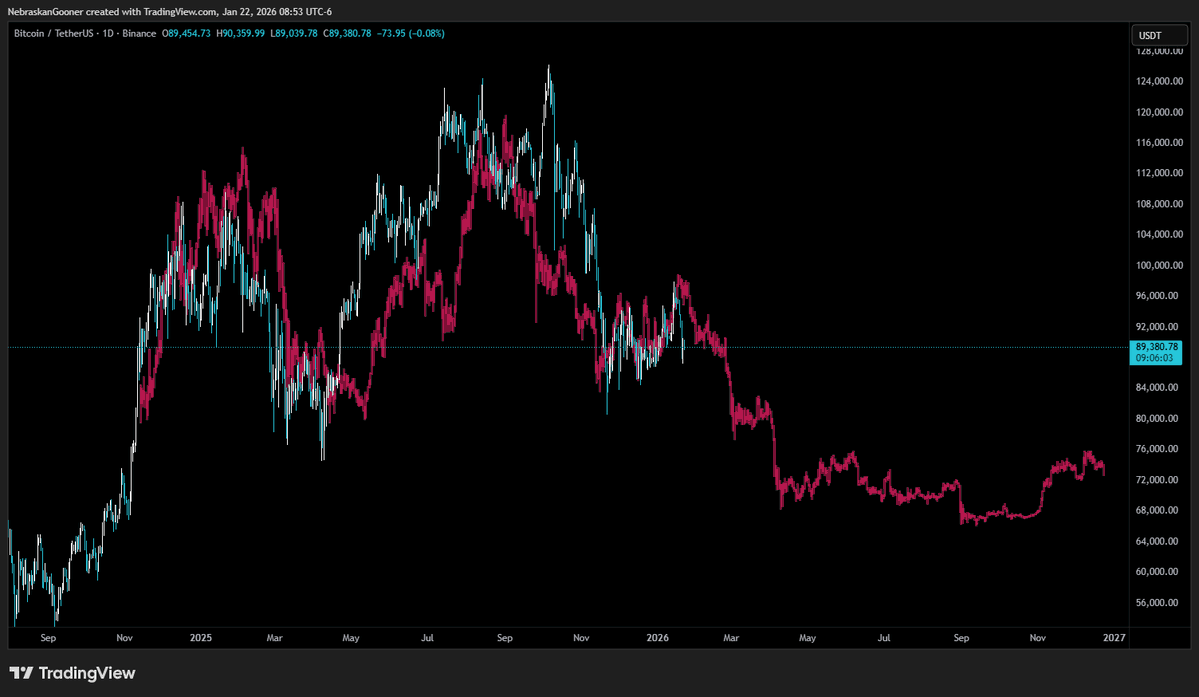Click the high value H90,359.99
This screenshot has height=697, width=1199.
coord(240,34)
